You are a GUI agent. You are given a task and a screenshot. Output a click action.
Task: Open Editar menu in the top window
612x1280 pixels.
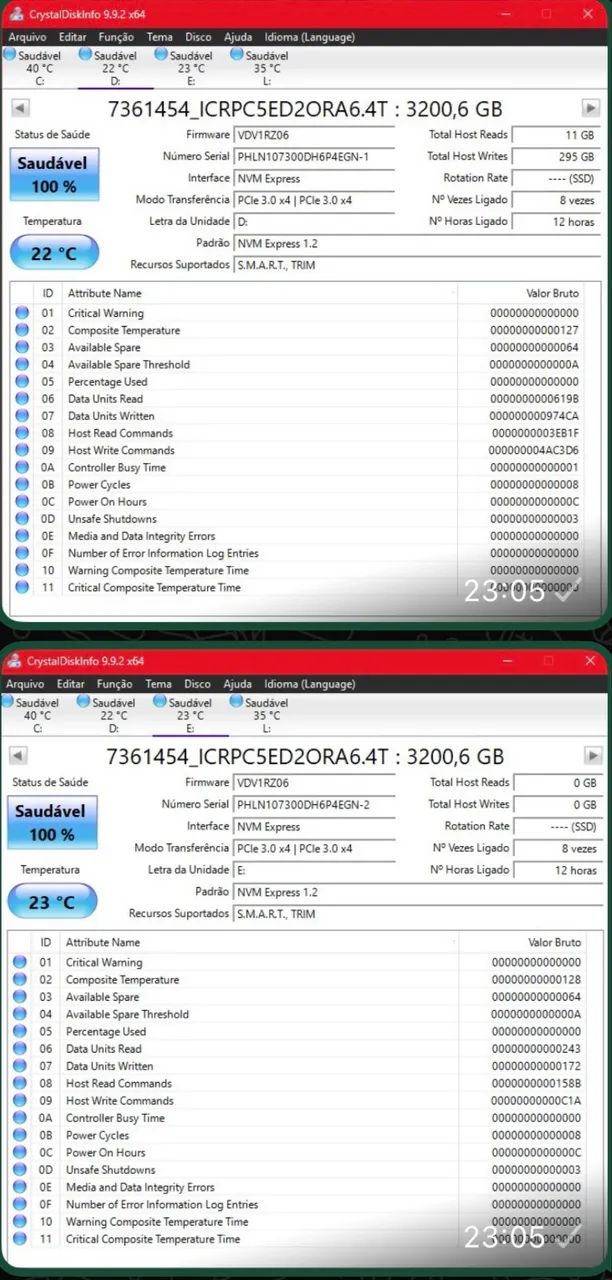click(x=72, y=37)
